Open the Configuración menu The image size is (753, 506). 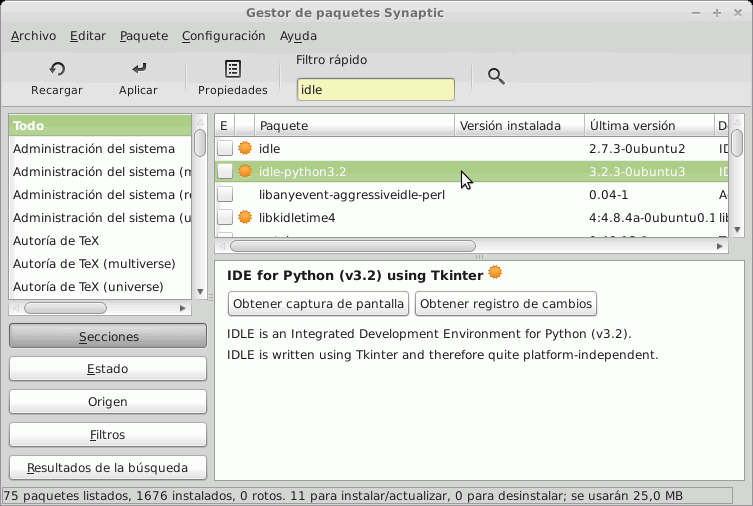pos(223,36)
